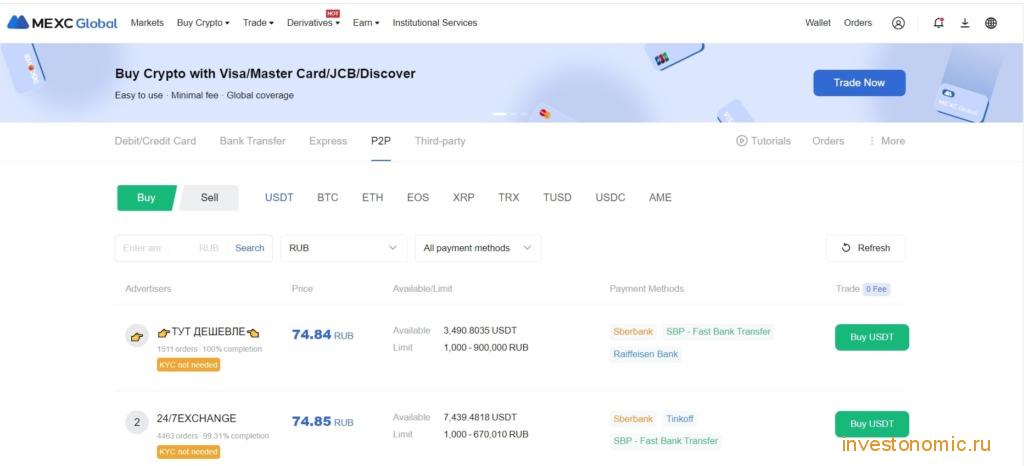Viewport: 1024px width, 466px height.
Task: Select the TRX coin tab
Action: pyautogui.click(x=509, y=198)
